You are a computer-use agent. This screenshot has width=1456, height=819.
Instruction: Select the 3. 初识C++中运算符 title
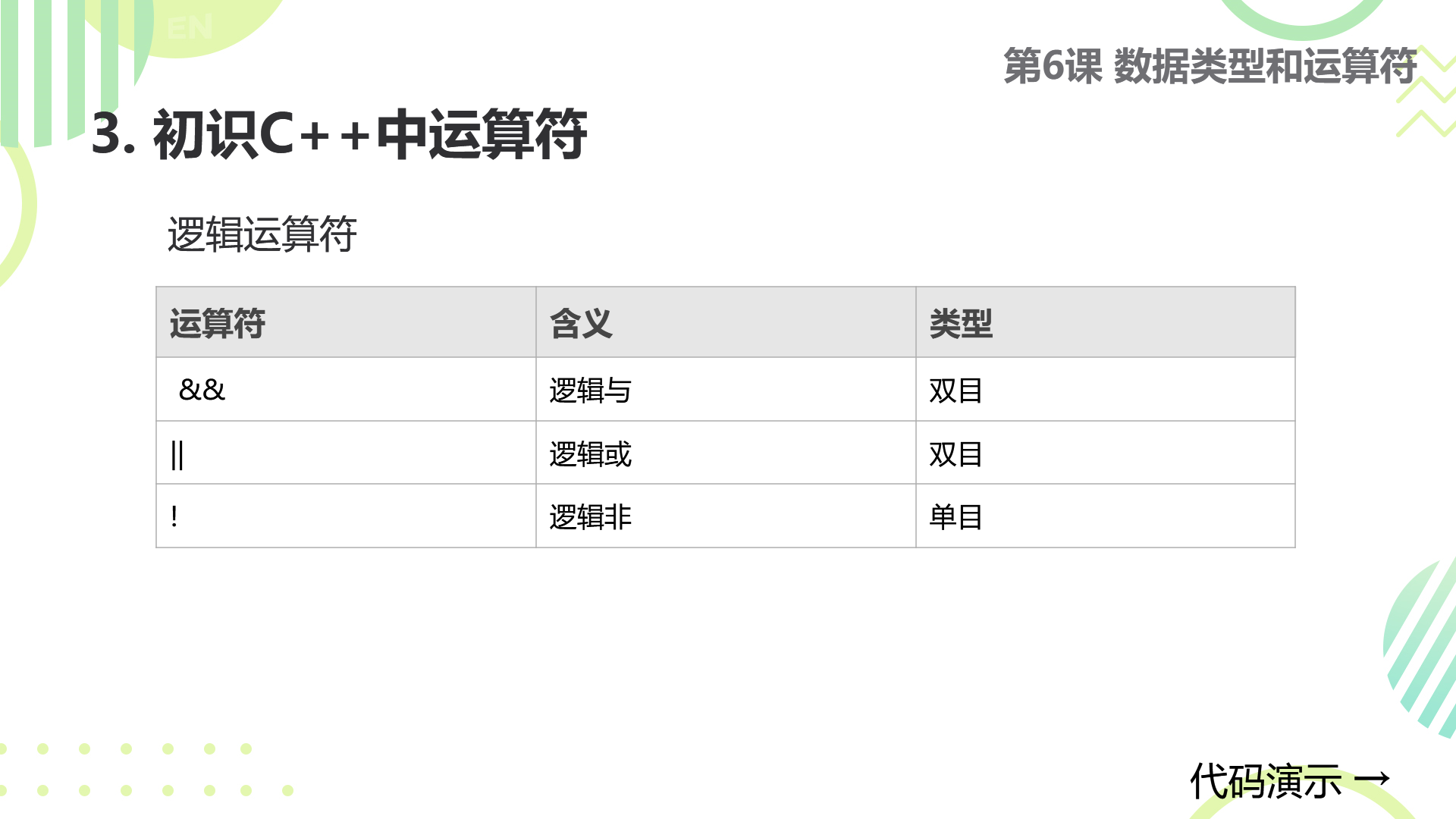(339, 134)
